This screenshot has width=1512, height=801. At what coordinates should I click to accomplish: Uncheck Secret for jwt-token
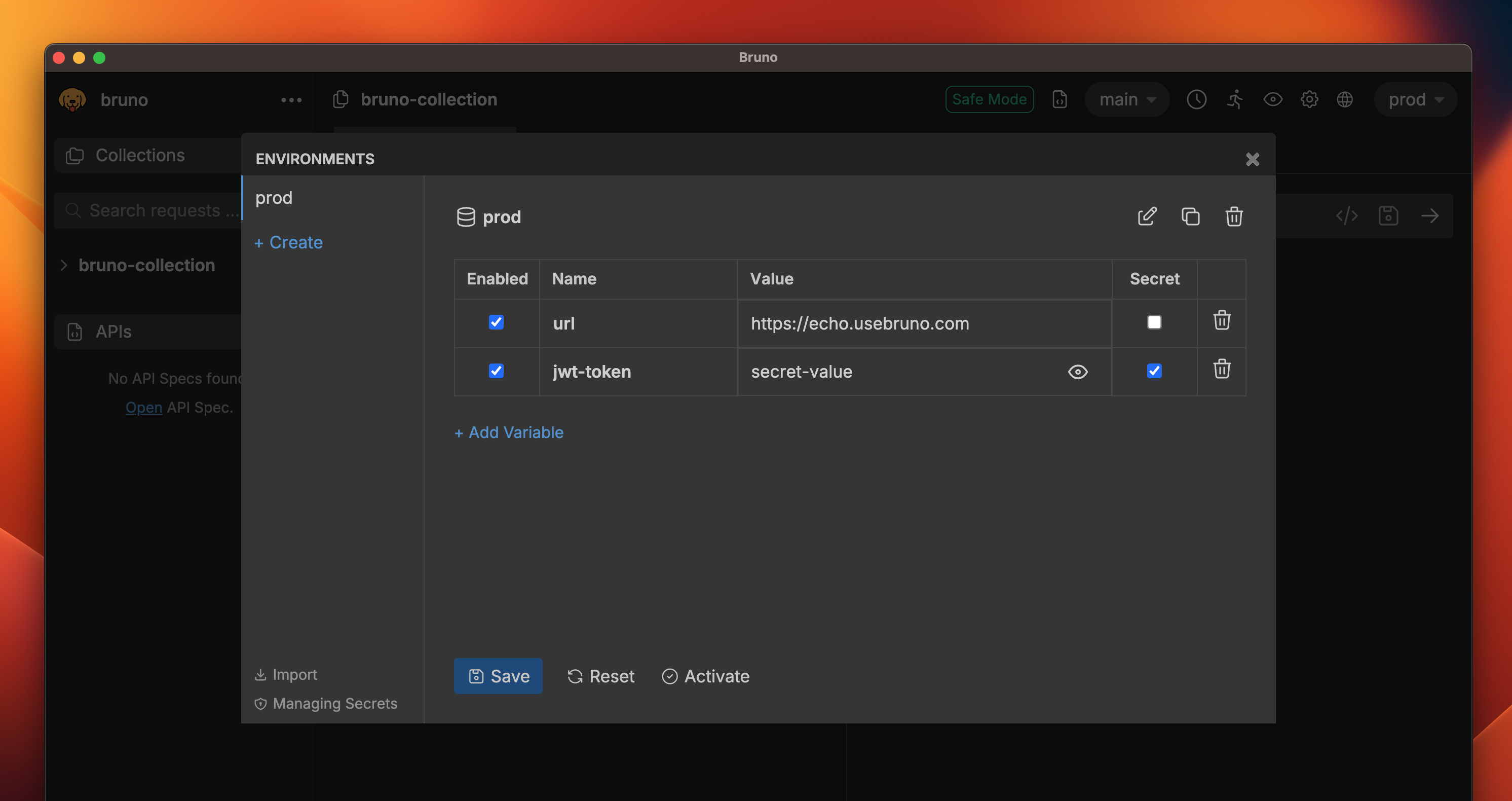[1154, 371]
